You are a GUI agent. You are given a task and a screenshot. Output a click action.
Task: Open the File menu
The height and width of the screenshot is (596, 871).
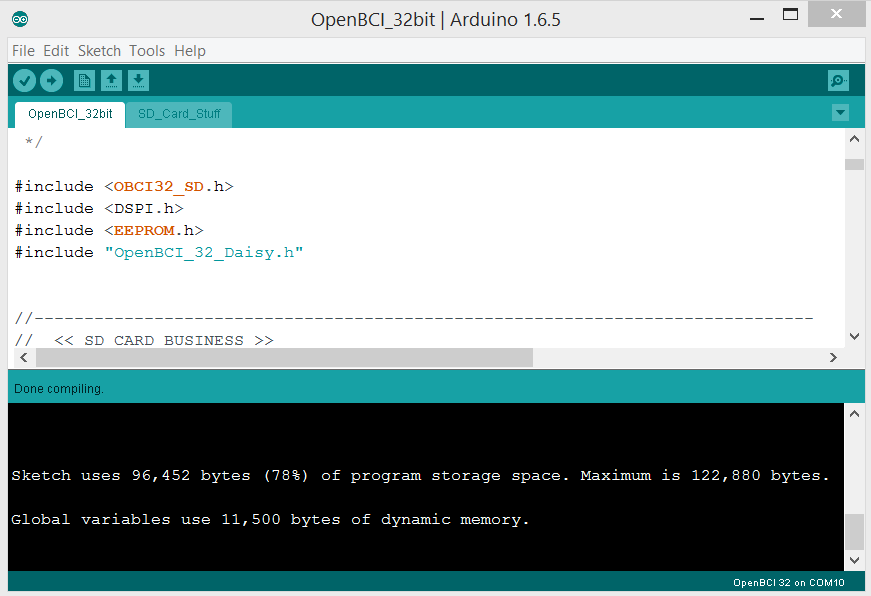click(x=23, y=51)
